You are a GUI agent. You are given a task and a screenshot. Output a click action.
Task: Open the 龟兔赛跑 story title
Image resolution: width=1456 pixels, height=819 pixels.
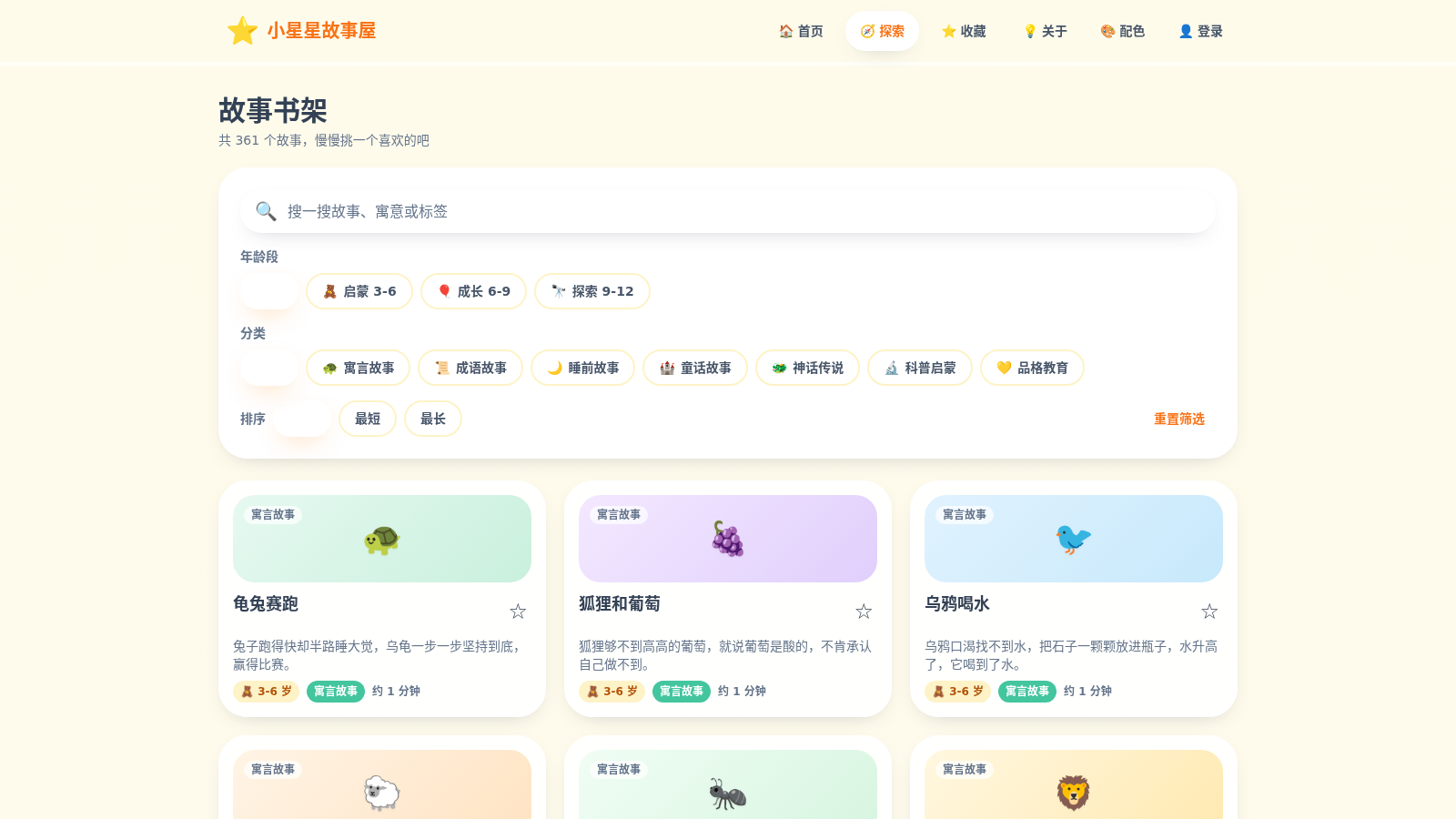266,603
